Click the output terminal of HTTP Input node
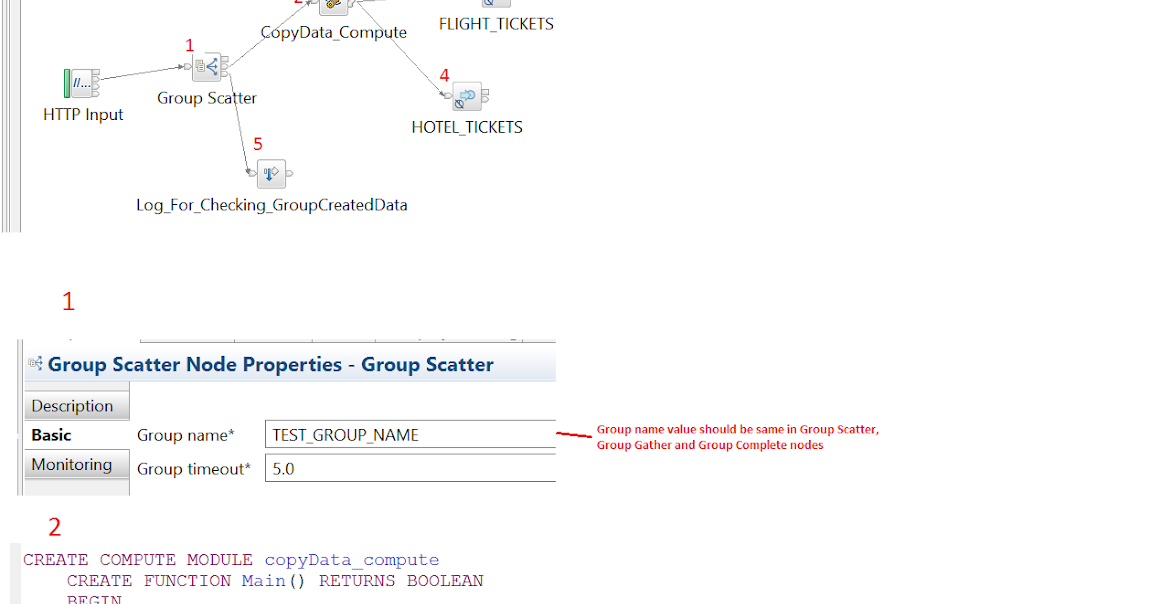Viewport: 1150px width, 604px height. [x=96, y=80]
